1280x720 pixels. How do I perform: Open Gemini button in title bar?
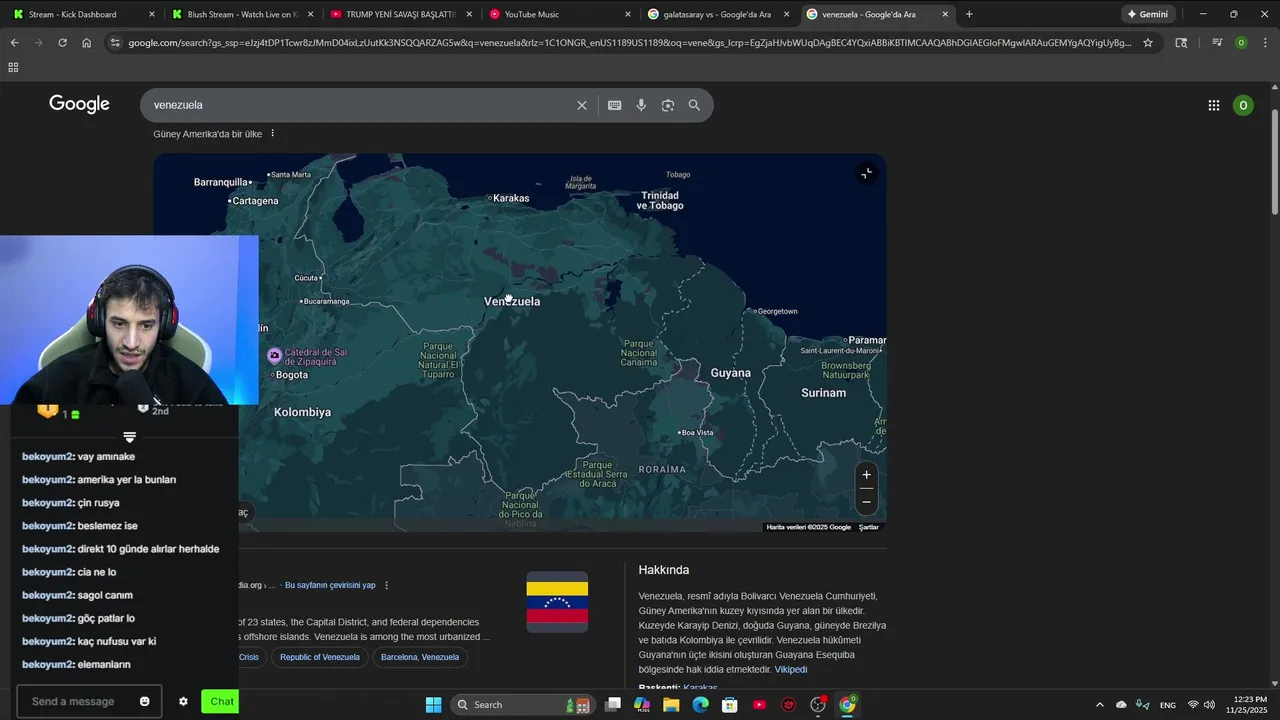pyautogui.click(x=1147, y=14)
